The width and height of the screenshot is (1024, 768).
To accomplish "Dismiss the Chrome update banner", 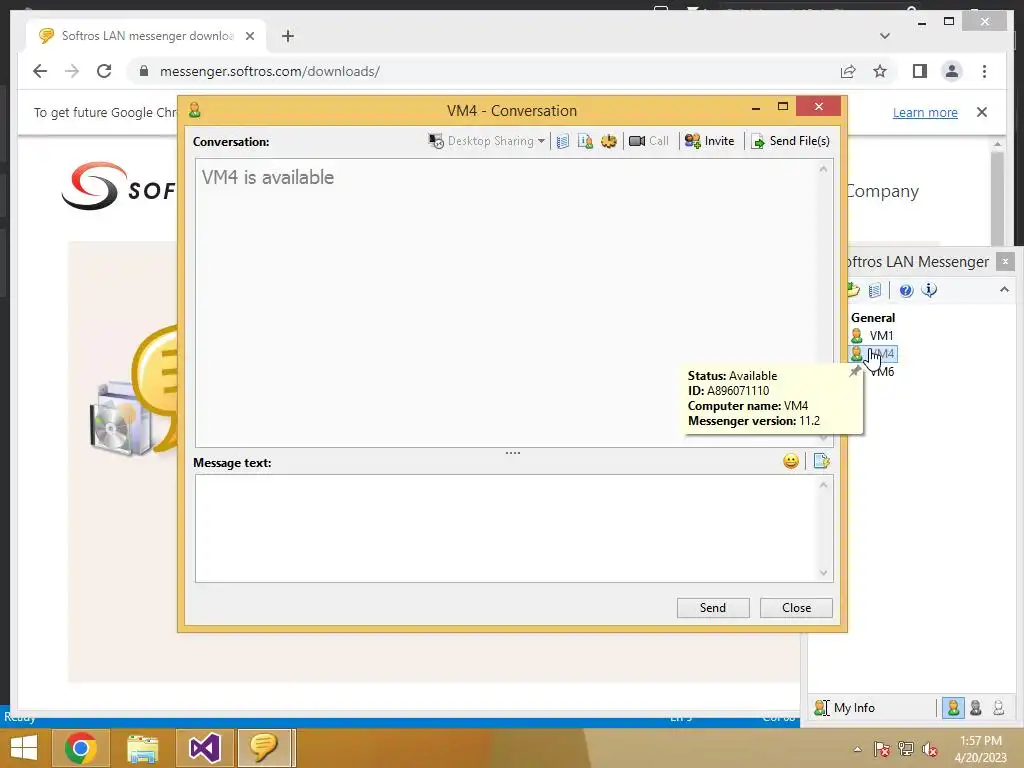I will 982,112.
